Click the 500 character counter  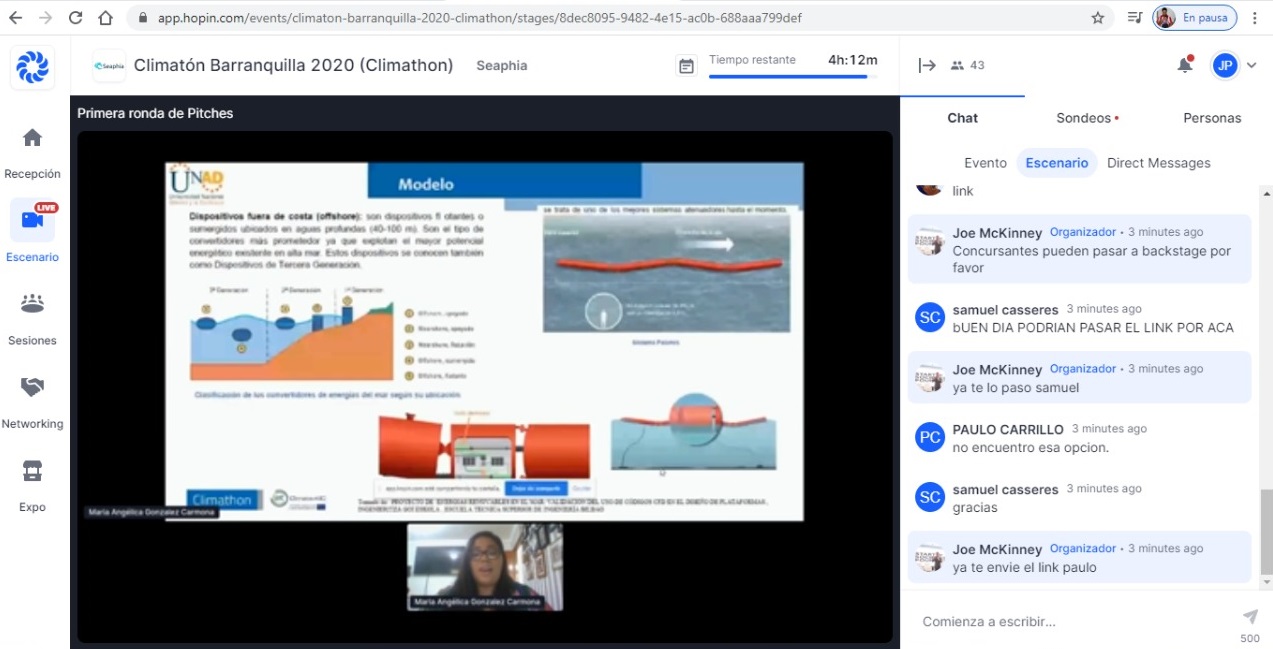(1249, 638)
